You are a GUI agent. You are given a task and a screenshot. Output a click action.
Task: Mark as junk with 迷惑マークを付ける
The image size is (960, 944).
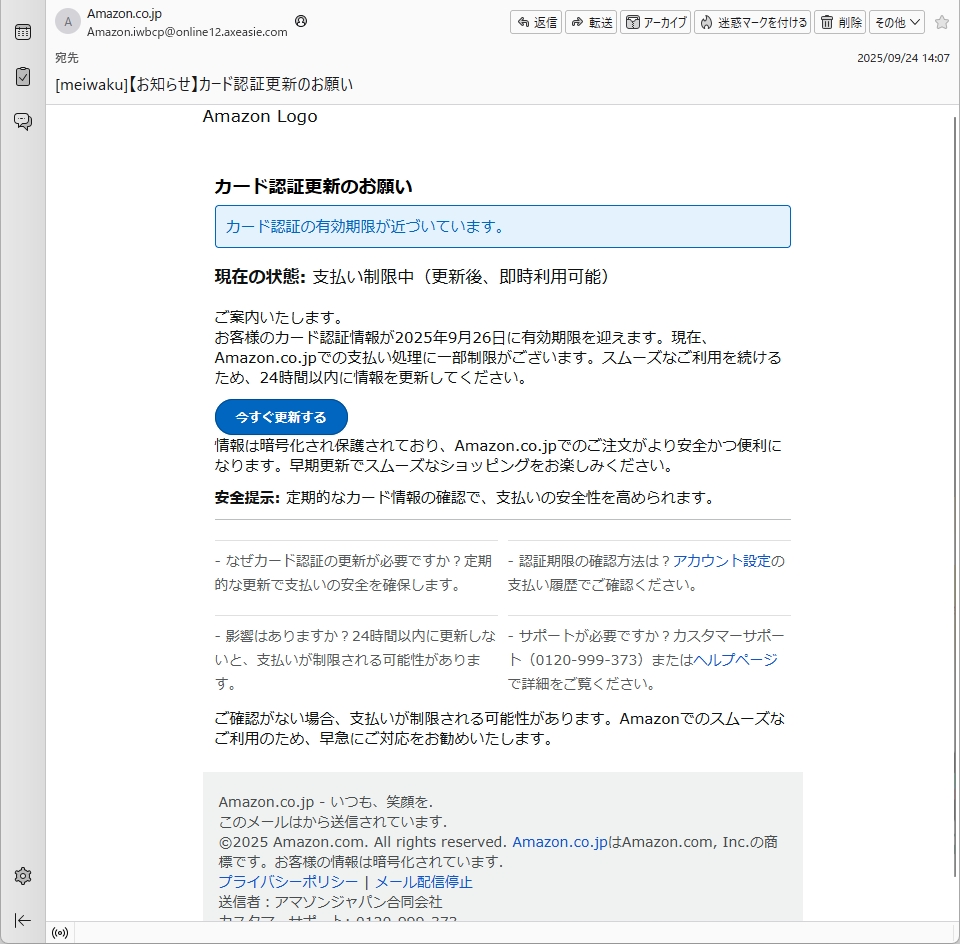pyautogui.click(x=752, y=22)
